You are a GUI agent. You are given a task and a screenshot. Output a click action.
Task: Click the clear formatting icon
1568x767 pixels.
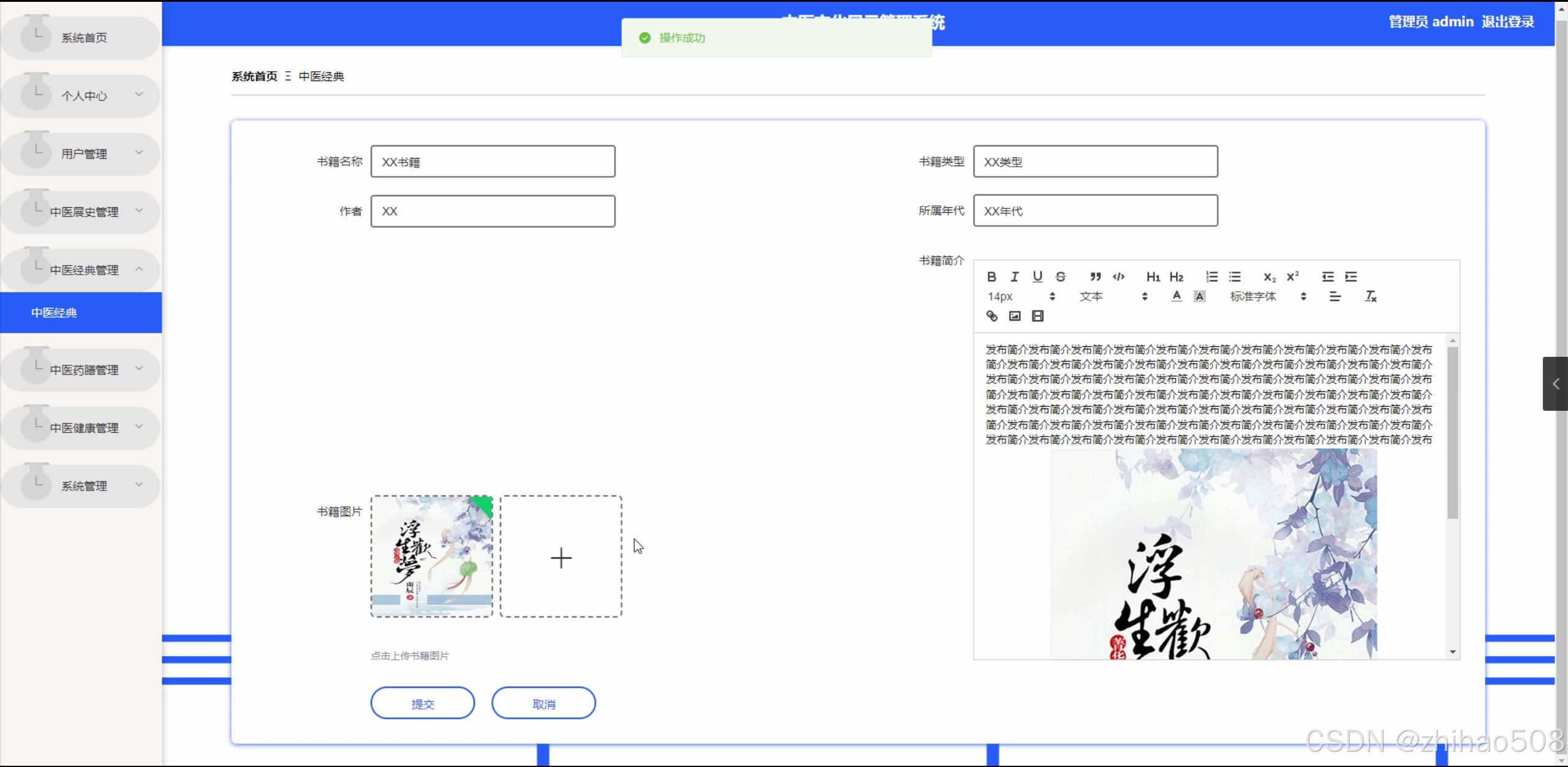[1371, 297]
